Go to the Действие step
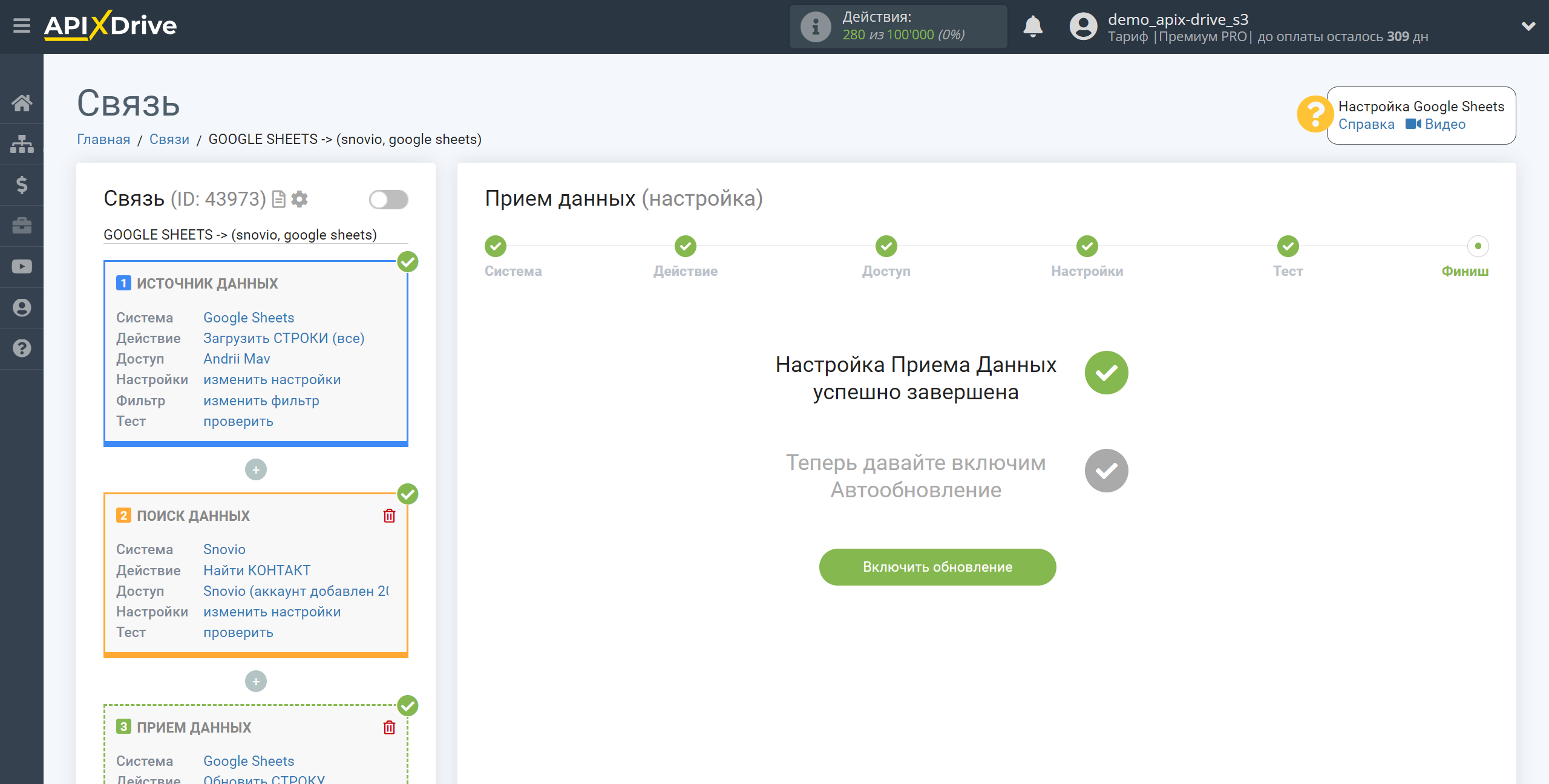The image size is (1549, 784). pos(686,246)
